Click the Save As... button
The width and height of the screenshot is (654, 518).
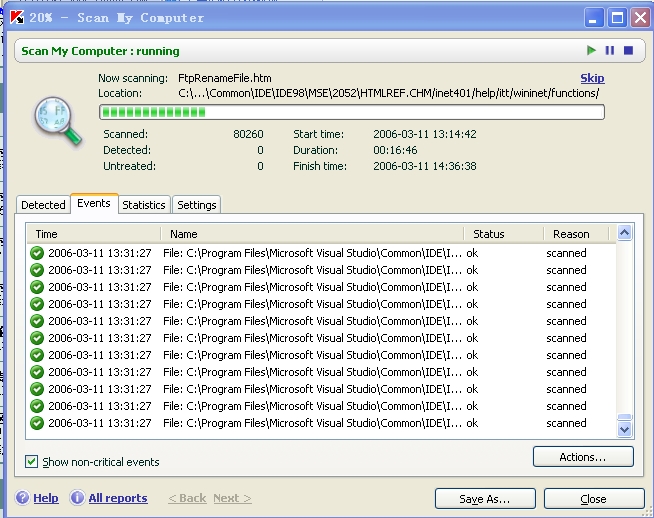pyautogui.click(x=485, y=499)
